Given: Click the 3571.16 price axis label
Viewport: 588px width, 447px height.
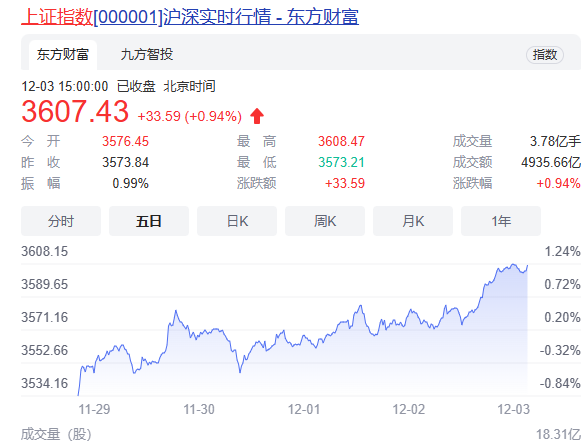Looking at the screenshot, I should click(x=45, y=317).
